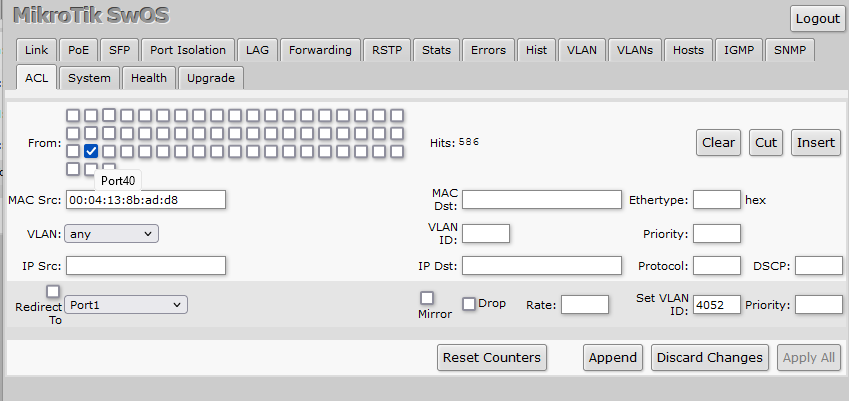Open the VLANs tab
The width and height of the screenshot is (849, 401).
[635, 50]
